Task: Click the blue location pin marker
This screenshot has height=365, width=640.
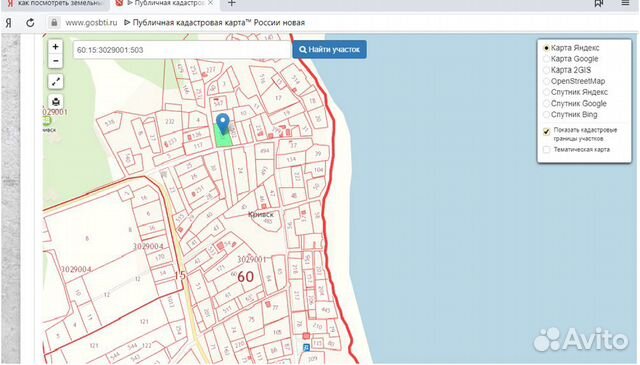Action: 222,124
